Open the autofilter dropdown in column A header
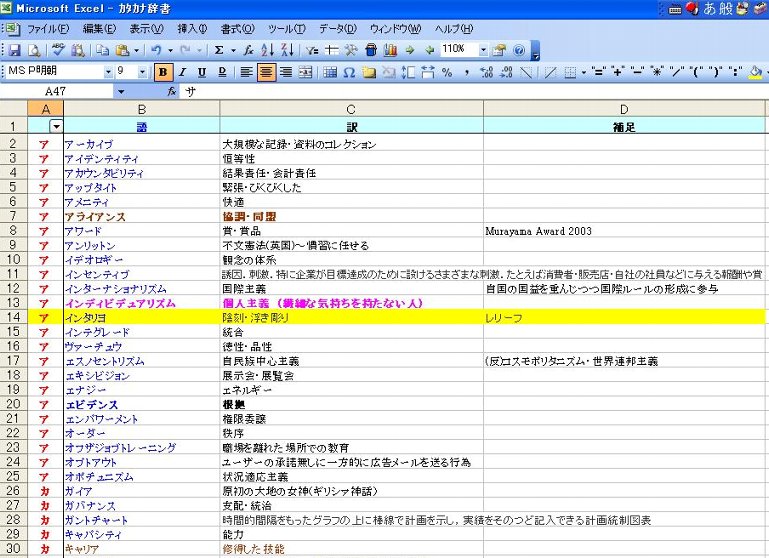 point(56,126)
